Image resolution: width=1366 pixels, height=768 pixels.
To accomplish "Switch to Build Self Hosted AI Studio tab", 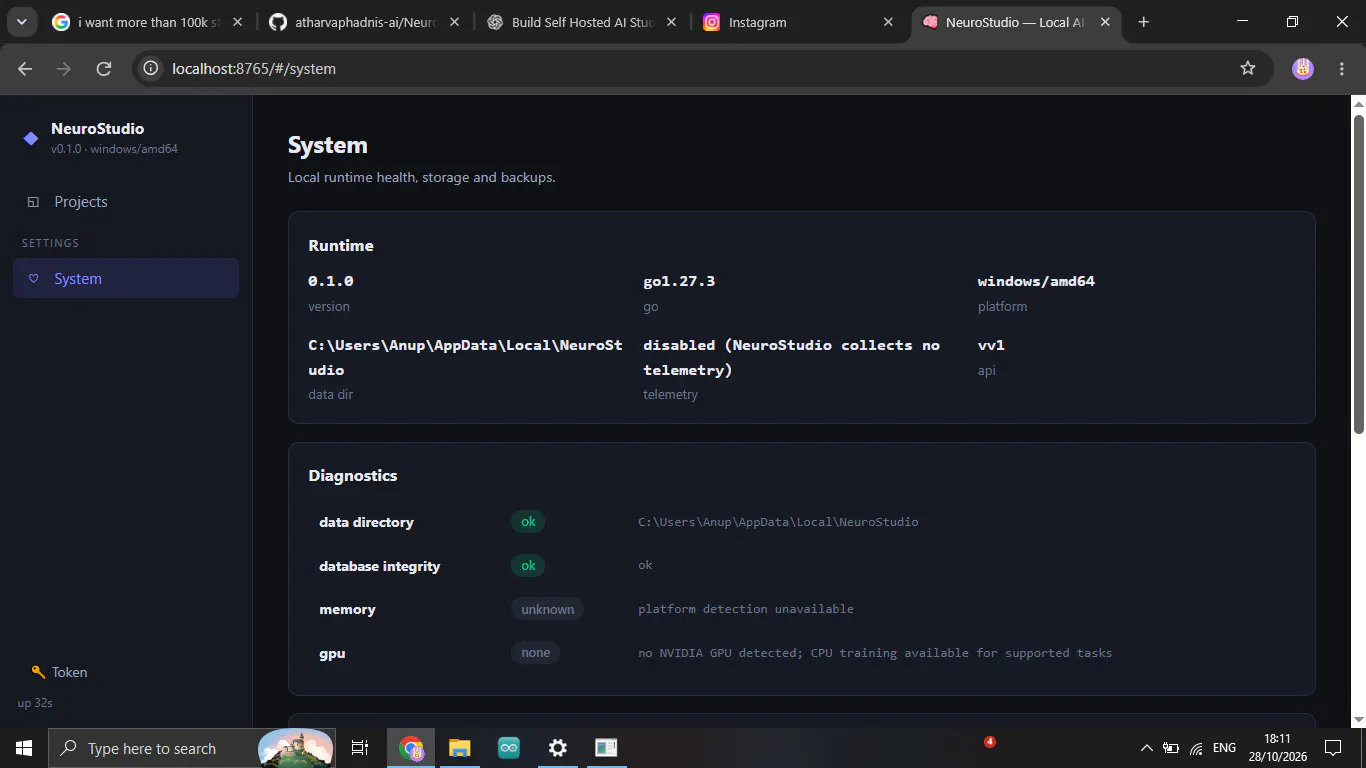I will coord(581,22).
